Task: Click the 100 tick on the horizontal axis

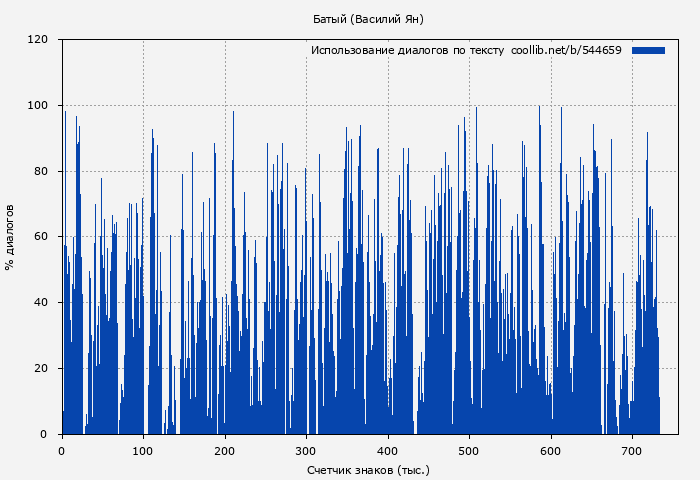Action: click(143, 451)
